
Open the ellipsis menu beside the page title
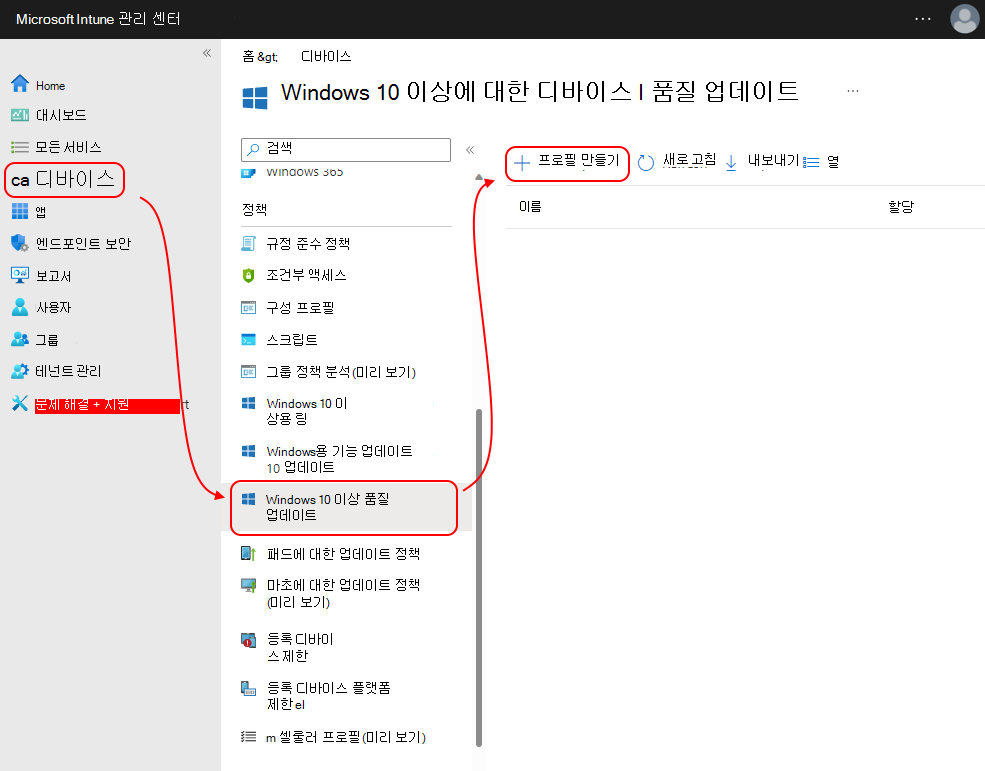point(853,90)
